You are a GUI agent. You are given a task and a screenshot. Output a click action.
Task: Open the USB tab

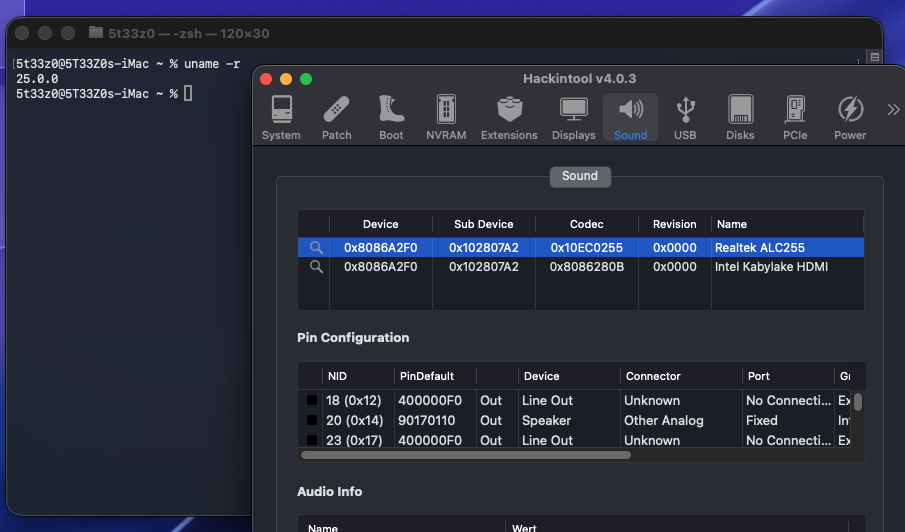pyautogui.click(x=685, y=118)
